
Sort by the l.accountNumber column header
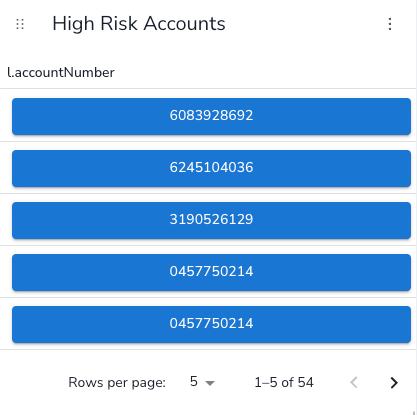coord(61,72)
